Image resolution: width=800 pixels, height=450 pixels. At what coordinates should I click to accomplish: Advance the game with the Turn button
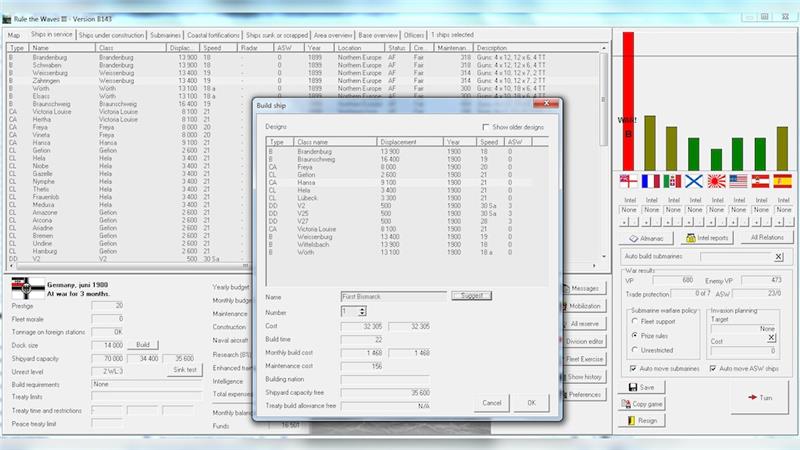pos(760,397)
